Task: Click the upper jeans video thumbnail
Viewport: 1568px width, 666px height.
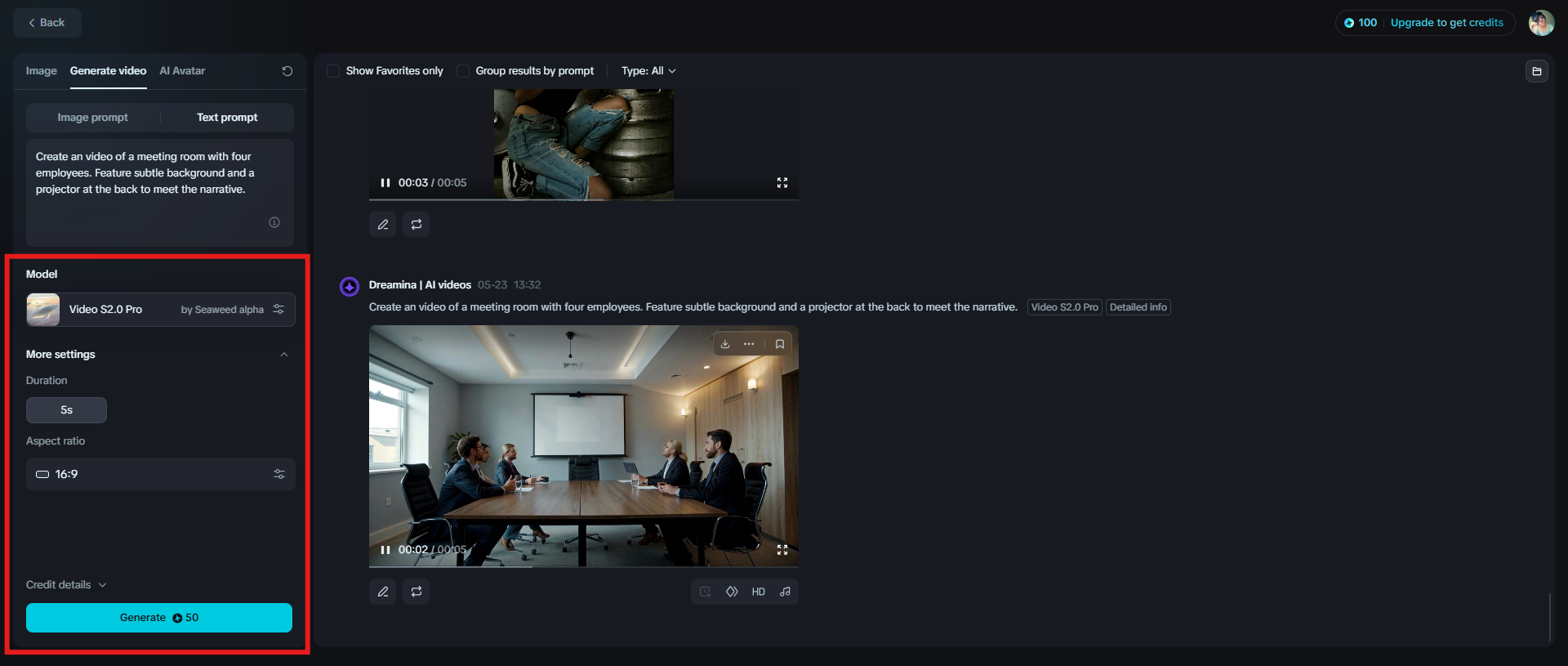Action: pos(584,144)
